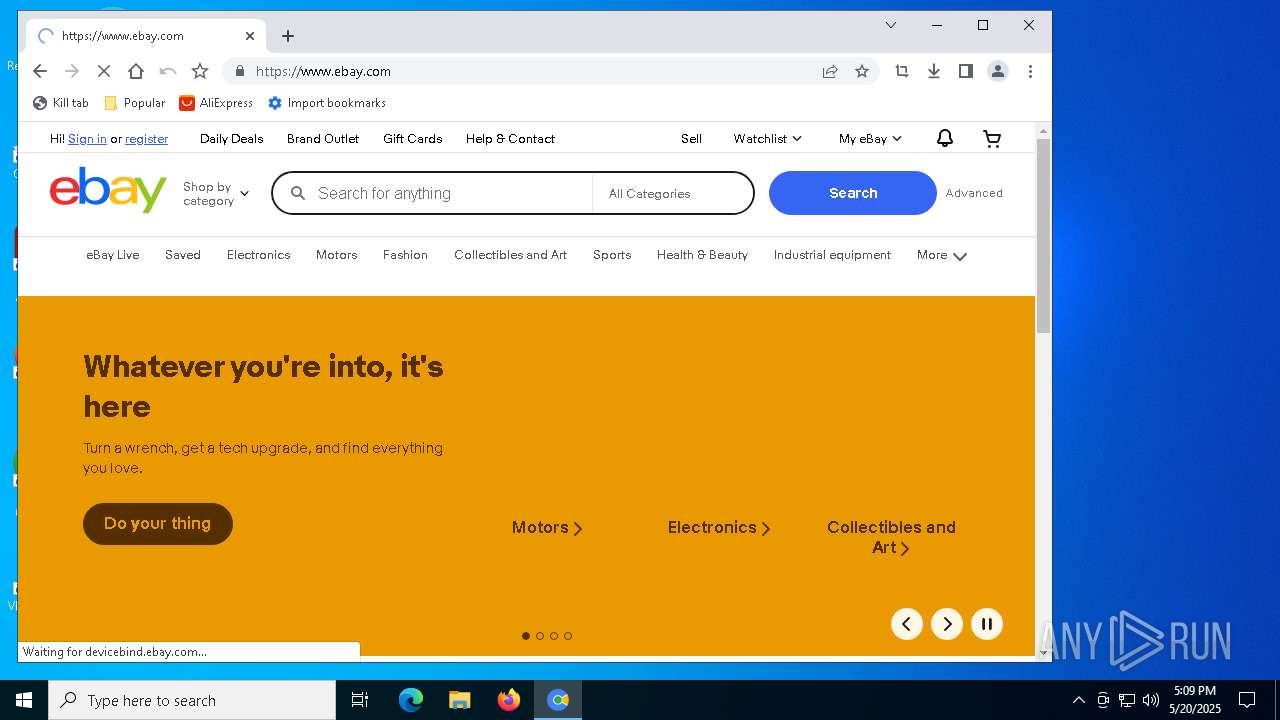Select the first carousel dot indicator

click(526, 636)
